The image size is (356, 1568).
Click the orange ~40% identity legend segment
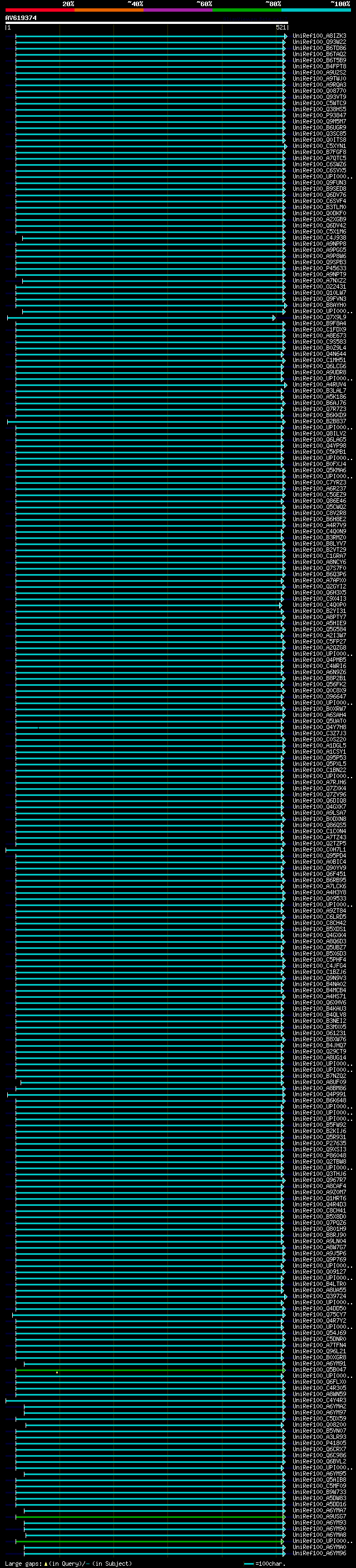[x=109, y=10]
